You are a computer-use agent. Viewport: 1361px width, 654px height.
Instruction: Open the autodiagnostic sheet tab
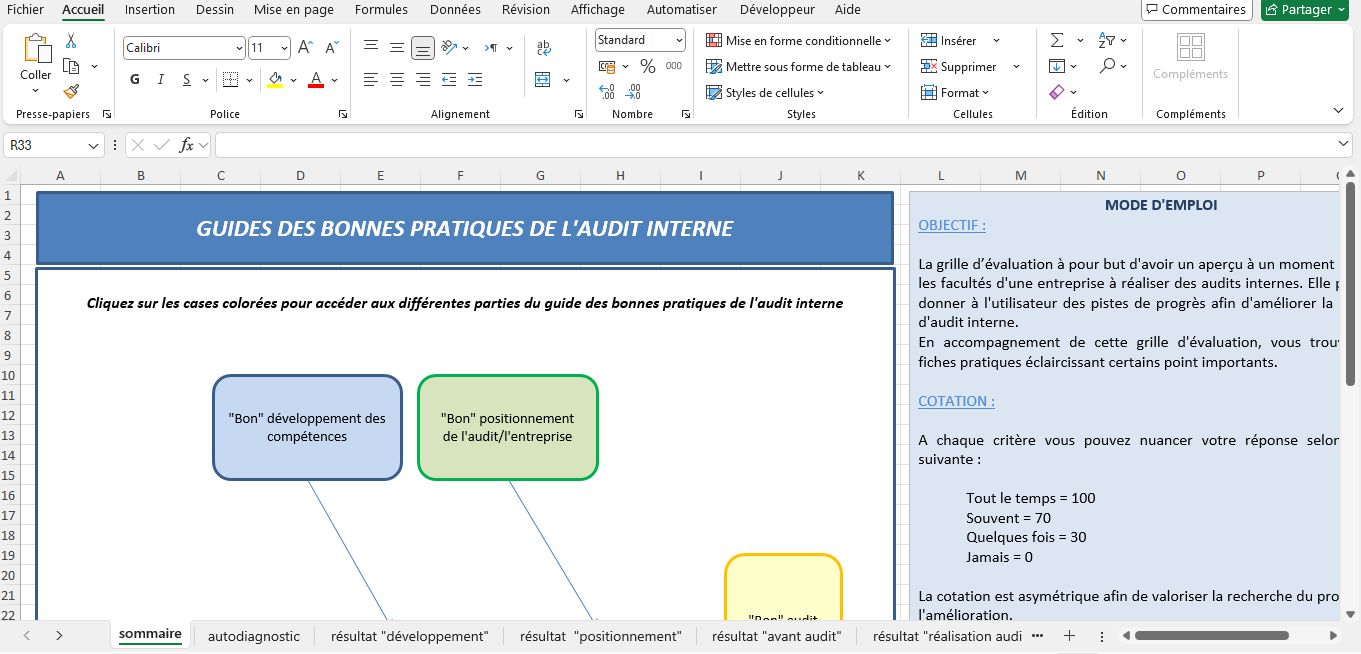click(x=252, y=635)
